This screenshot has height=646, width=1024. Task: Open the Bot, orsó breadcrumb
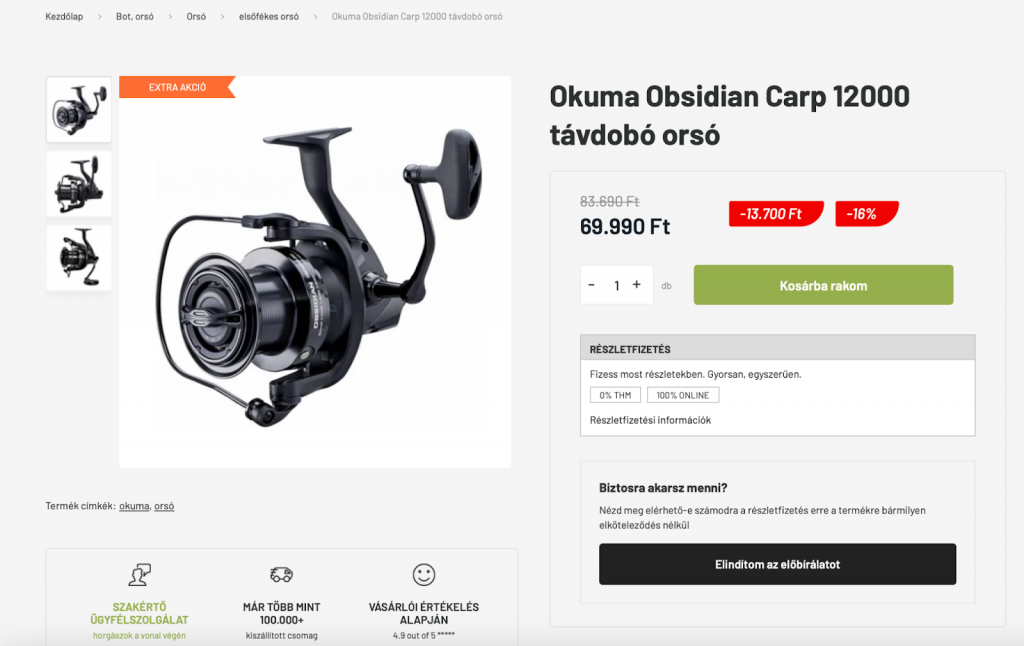pos(135,16)
